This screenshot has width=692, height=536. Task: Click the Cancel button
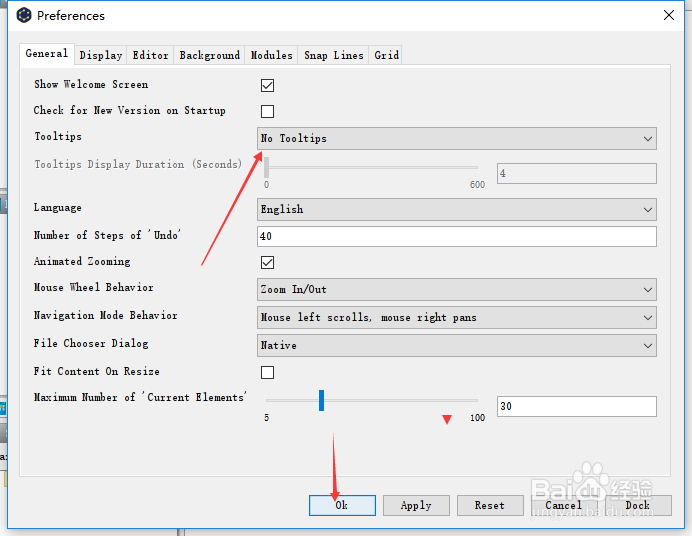[564, 505]
